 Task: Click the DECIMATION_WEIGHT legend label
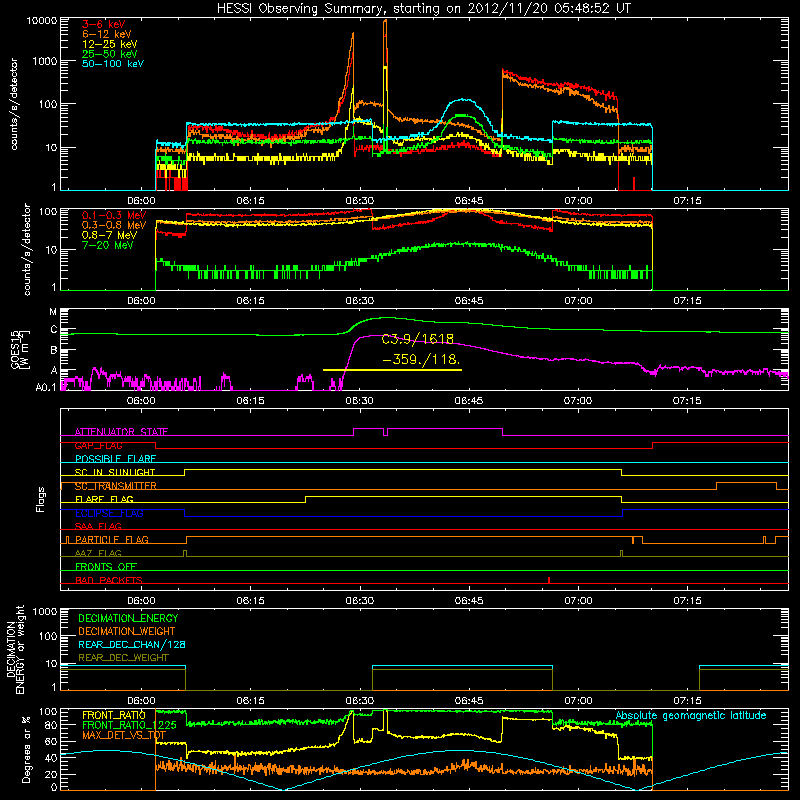coord(127,631)
